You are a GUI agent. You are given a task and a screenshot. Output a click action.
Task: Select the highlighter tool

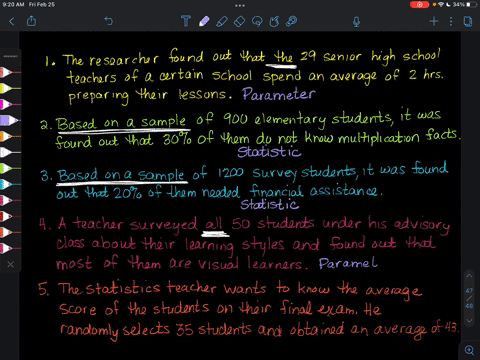[x=222, y=22]
